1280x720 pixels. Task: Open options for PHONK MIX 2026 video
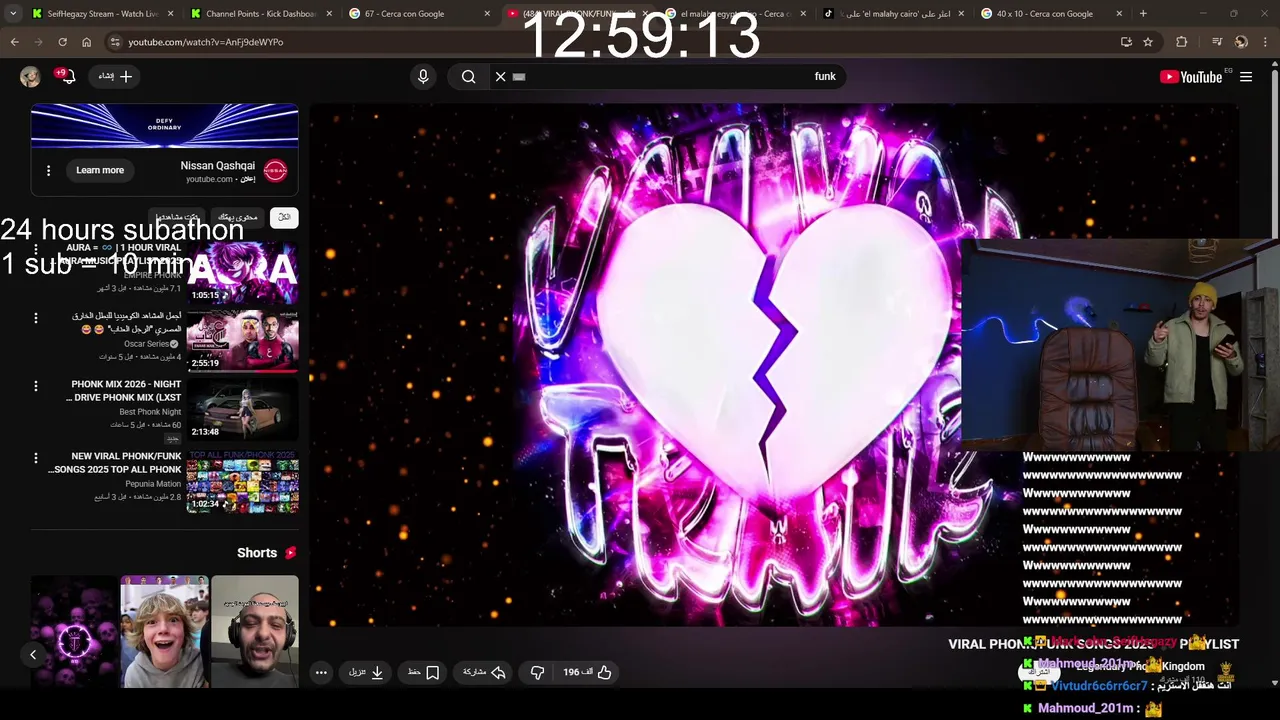[36, 386]
